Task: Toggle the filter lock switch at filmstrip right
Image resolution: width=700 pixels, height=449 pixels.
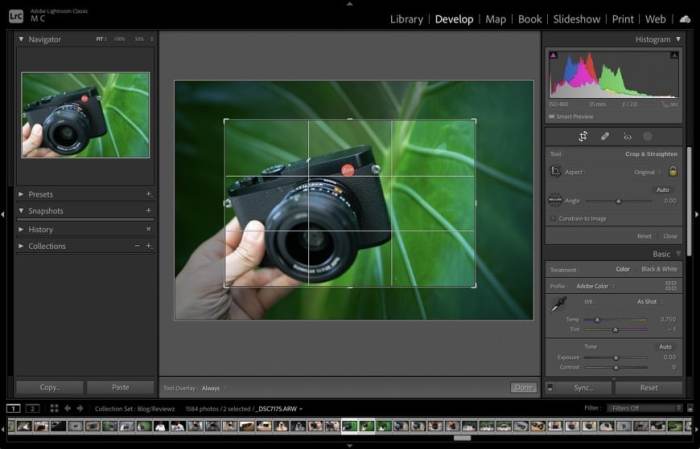Action: pos(690,408)
